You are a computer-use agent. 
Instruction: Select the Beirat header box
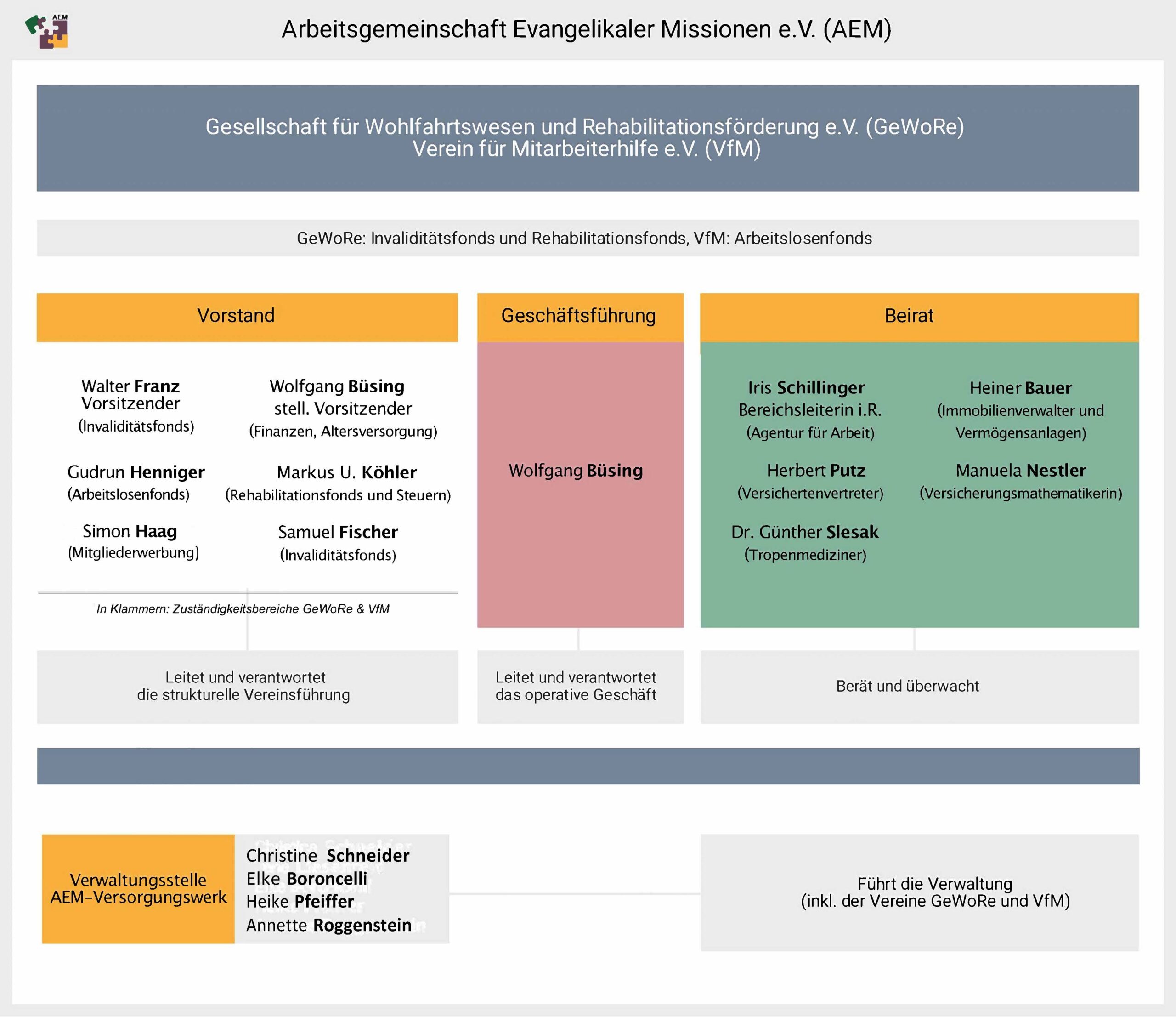coord(920,317)
